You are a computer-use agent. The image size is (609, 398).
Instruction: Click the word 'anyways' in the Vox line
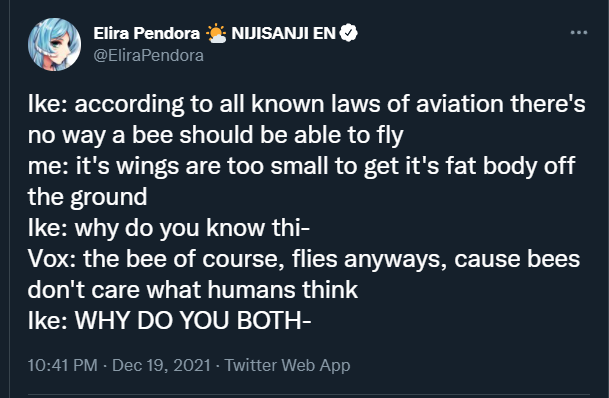[x=396, y=260]
